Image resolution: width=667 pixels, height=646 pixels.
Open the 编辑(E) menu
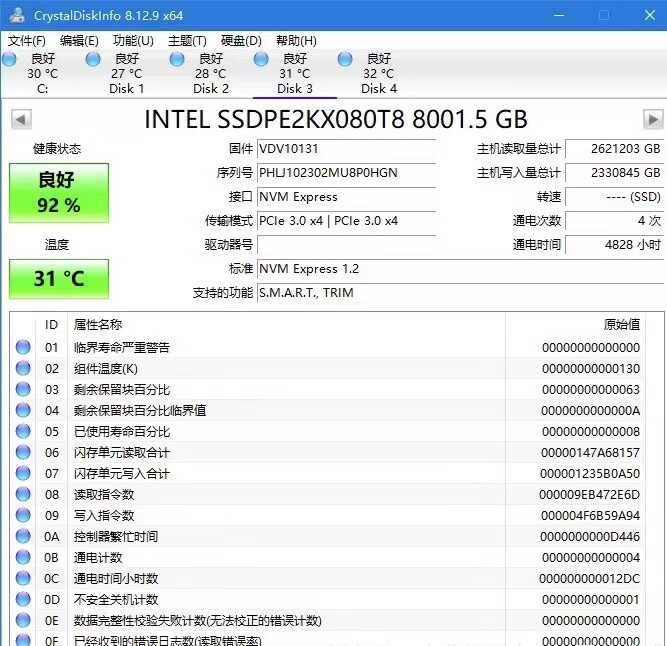(x=79, y=41)
